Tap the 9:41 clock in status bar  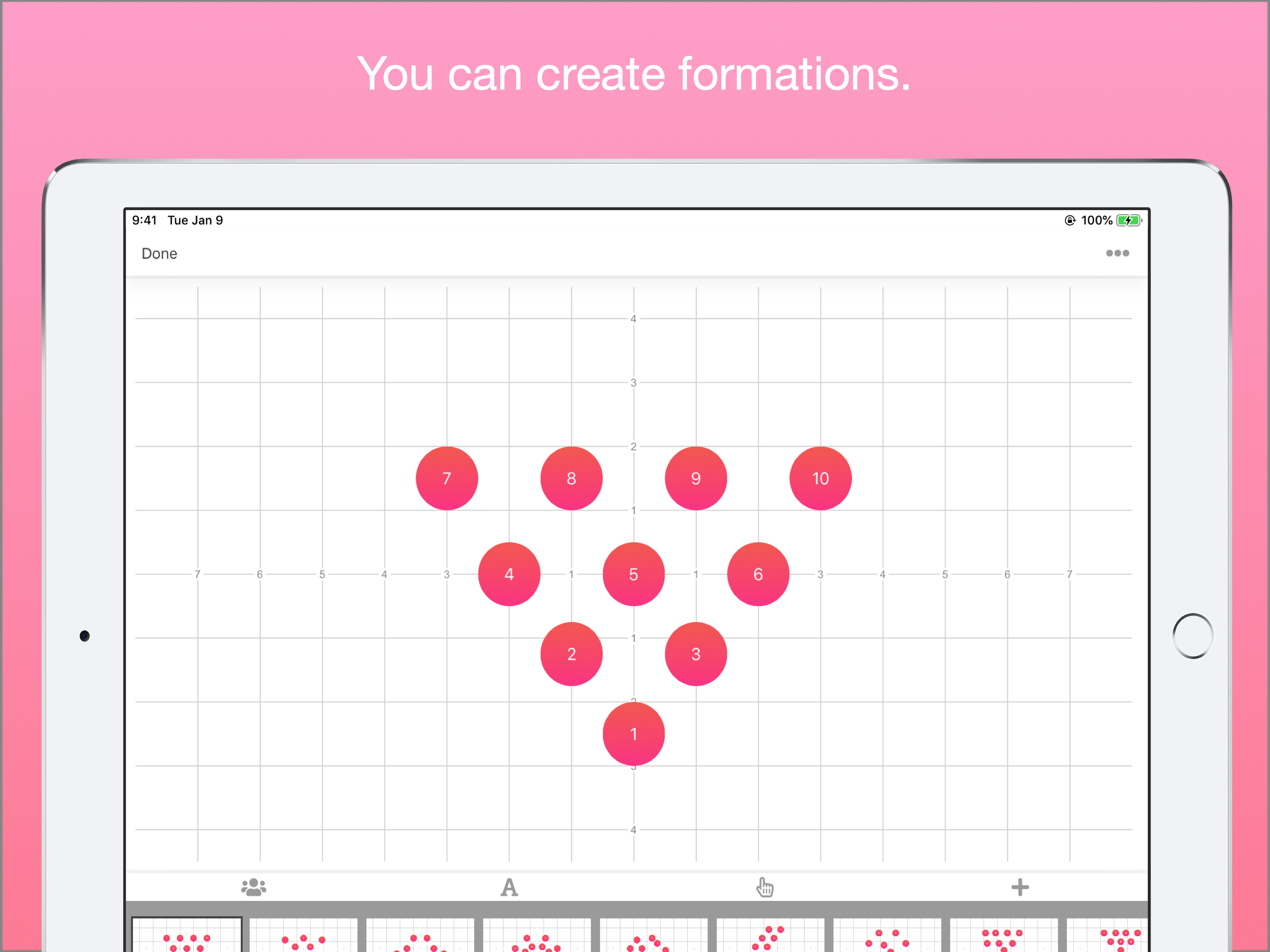point(144,220)
